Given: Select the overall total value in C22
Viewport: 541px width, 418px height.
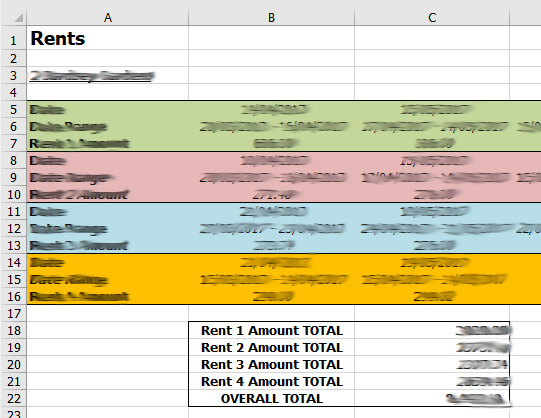Looking at the screenshot, I should [x=432, y=399].
